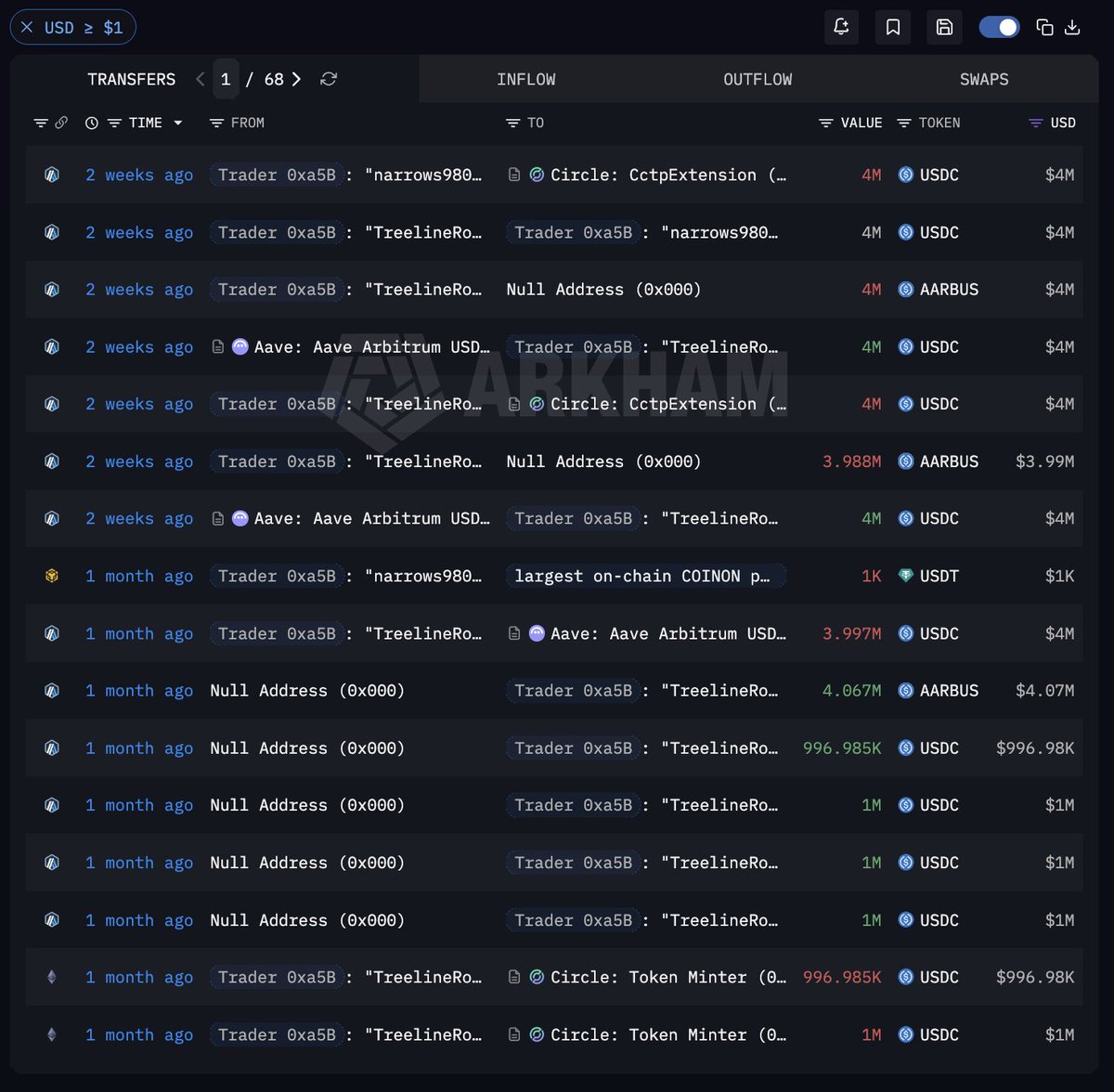Click Ethereum icon in 996.985K Token Minter row
Image resolution: width=1114 pixels, height=1092 pixels.
point(52,977)
